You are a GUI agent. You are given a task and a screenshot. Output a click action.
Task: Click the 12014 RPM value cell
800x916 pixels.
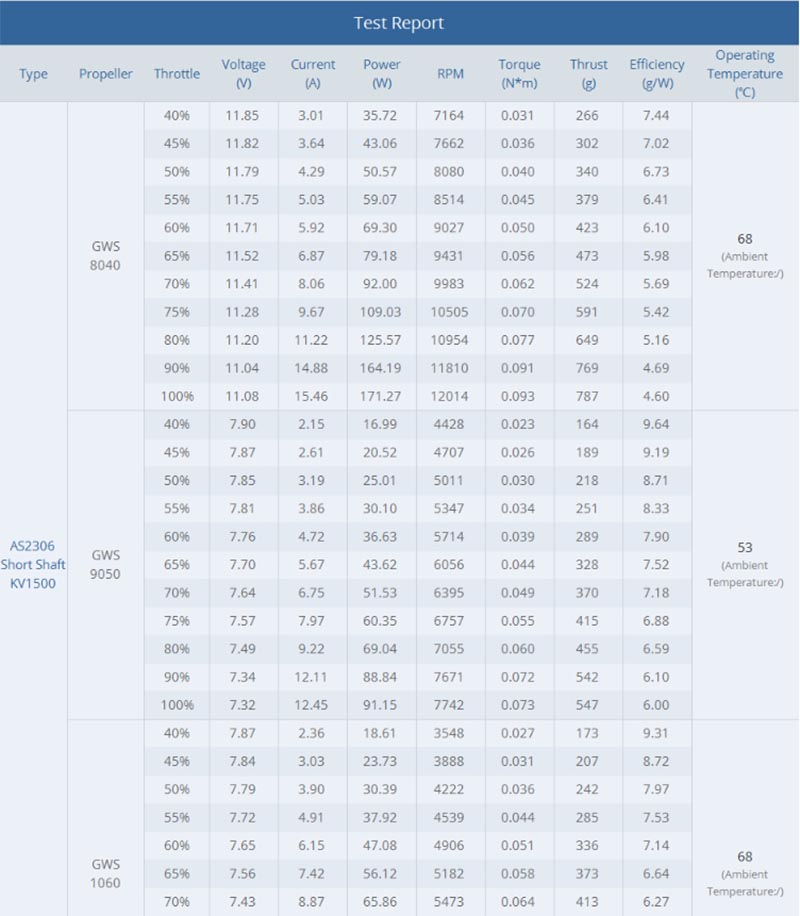pos(450,396)
